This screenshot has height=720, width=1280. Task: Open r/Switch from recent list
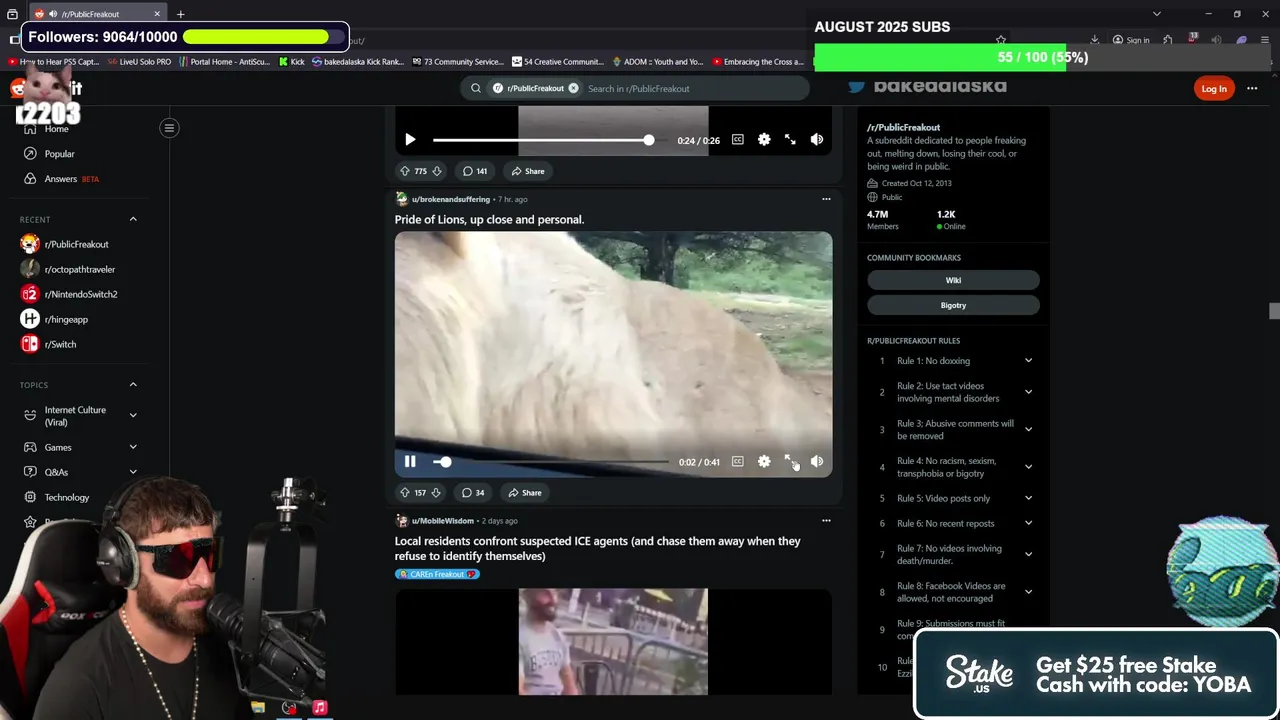point(60,344)
